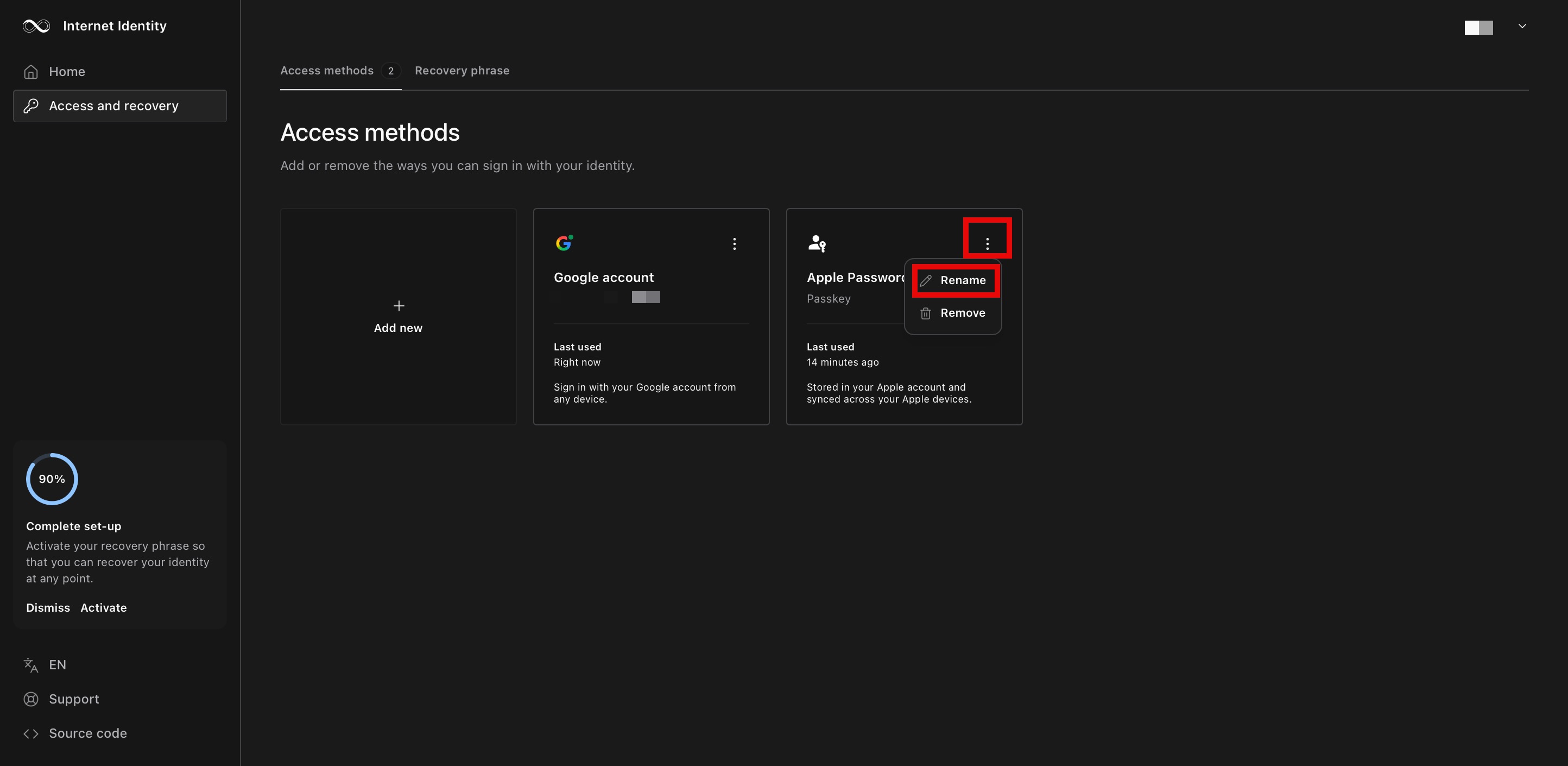Switch to the Recovery phrase tab
The height and width of the screenshot is (766, 1568).
coord(462,71)
